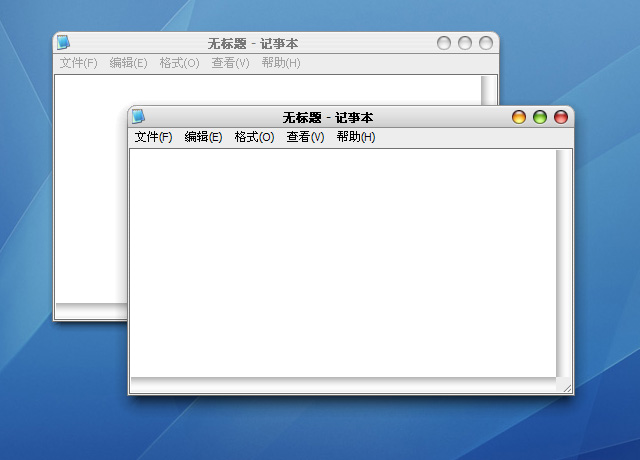Open 编辑(E) menu in background Notepad window
Viewport: 640px width, 460px height.
click(x=129, y=63)
